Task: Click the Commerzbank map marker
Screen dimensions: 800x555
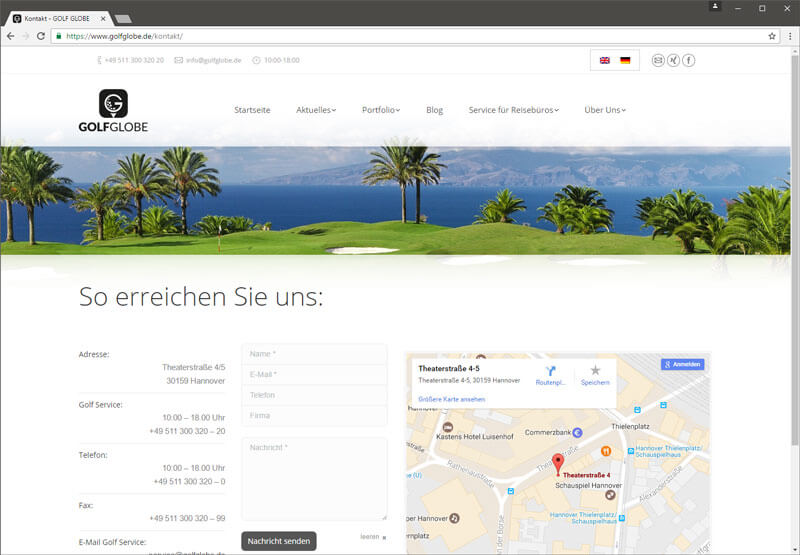Action: tap(578, 433)
